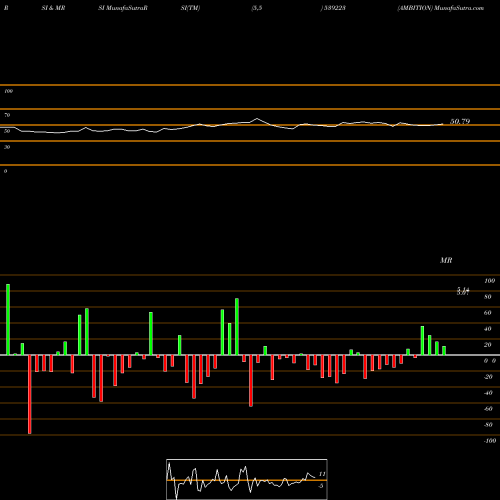500x500 pixels.
Task: Click the "(AMBITION) MunafaSutra.com" header text
Action: coord(441,8)
